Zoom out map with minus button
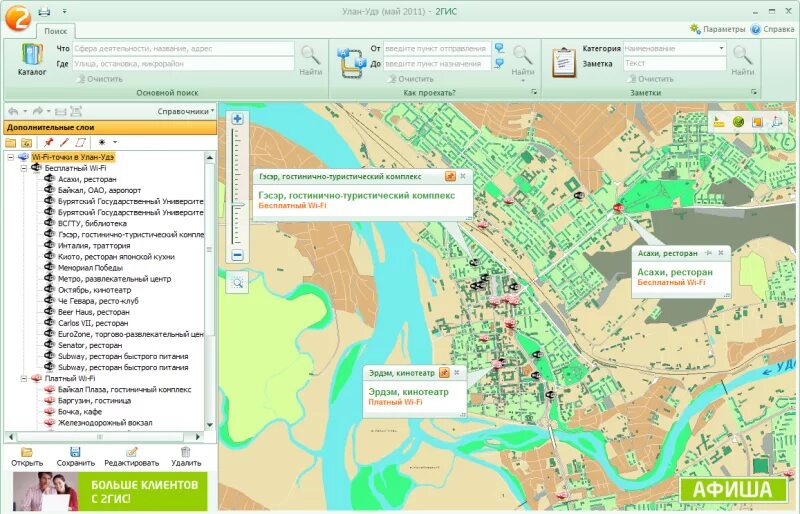 237,255
